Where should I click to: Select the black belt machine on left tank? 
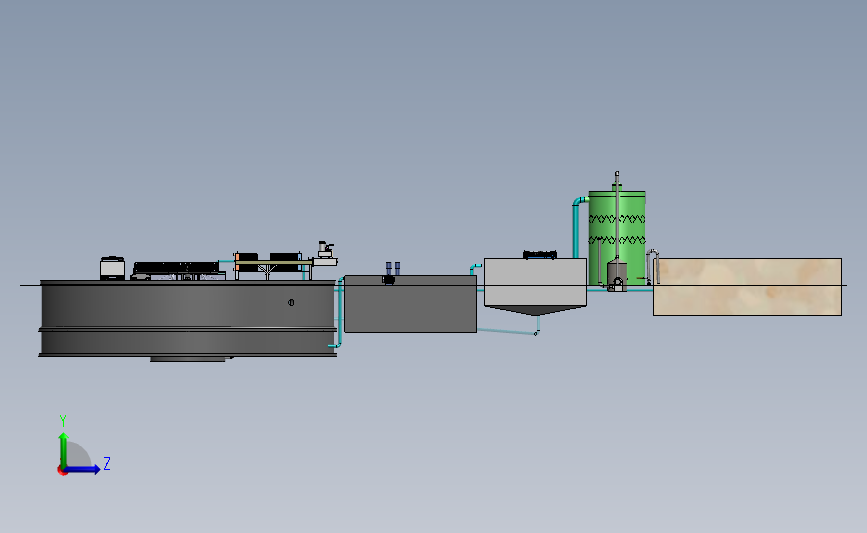click(x=177, y=270)
